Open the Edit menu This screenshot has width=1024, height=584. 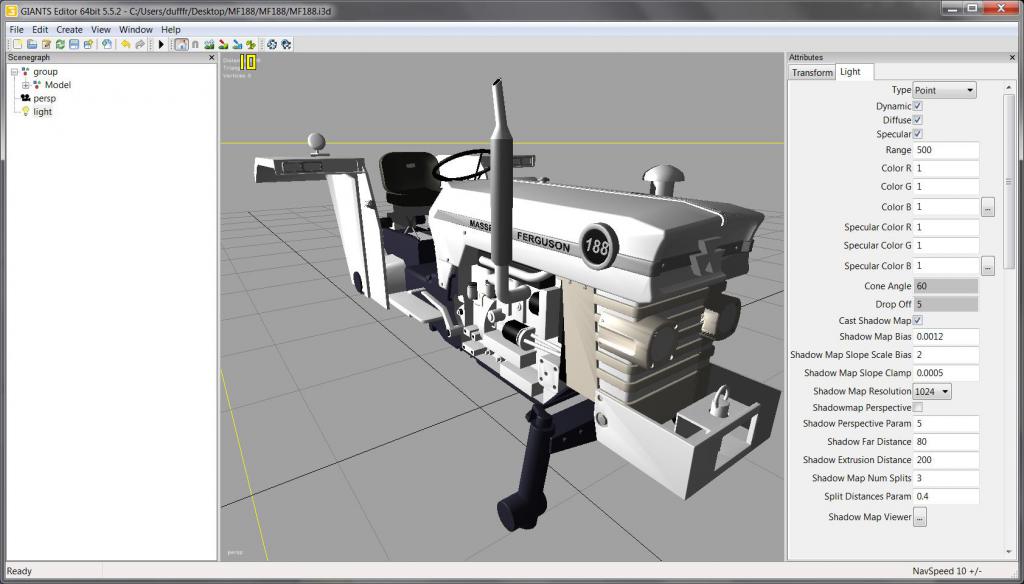pyautogui.click(x=40, y=29)
